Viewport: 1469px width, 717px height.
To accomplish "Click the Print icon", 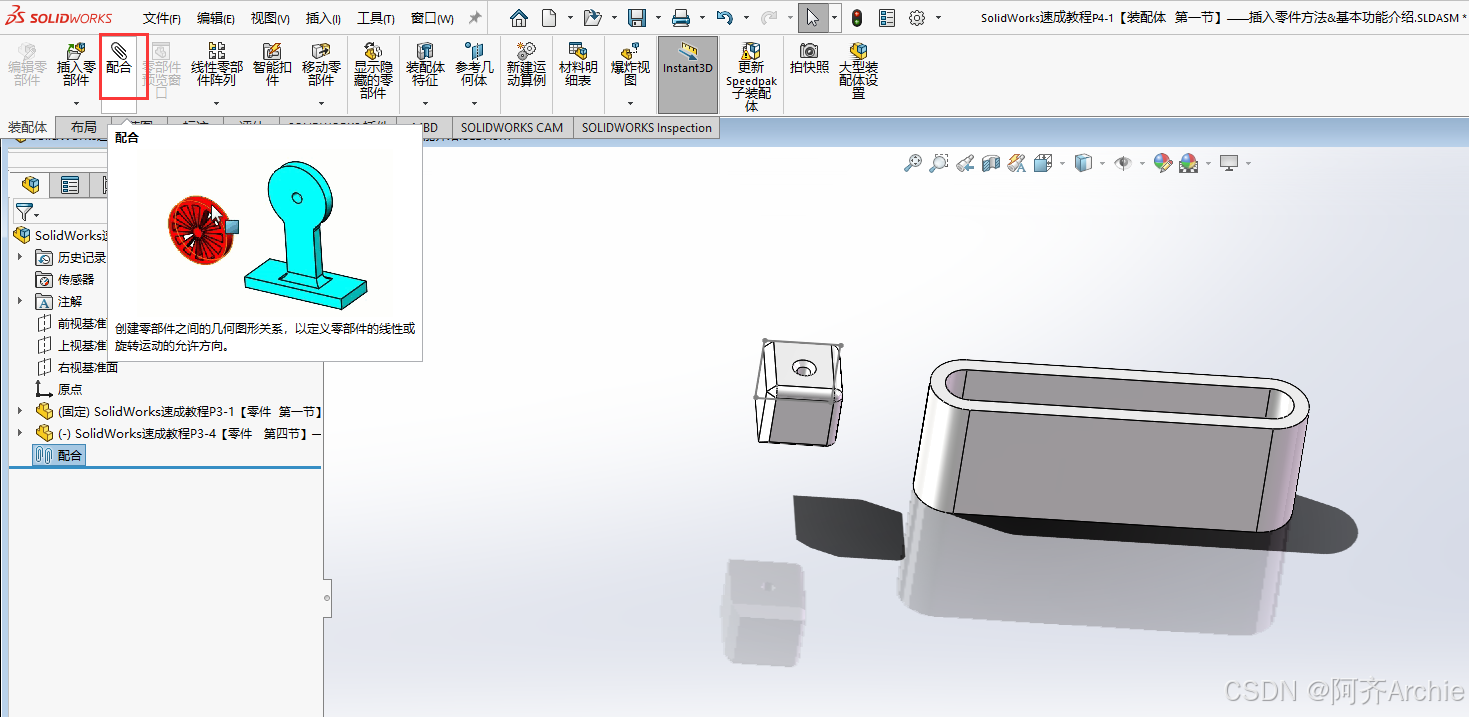I will click(x=681, y=18).
